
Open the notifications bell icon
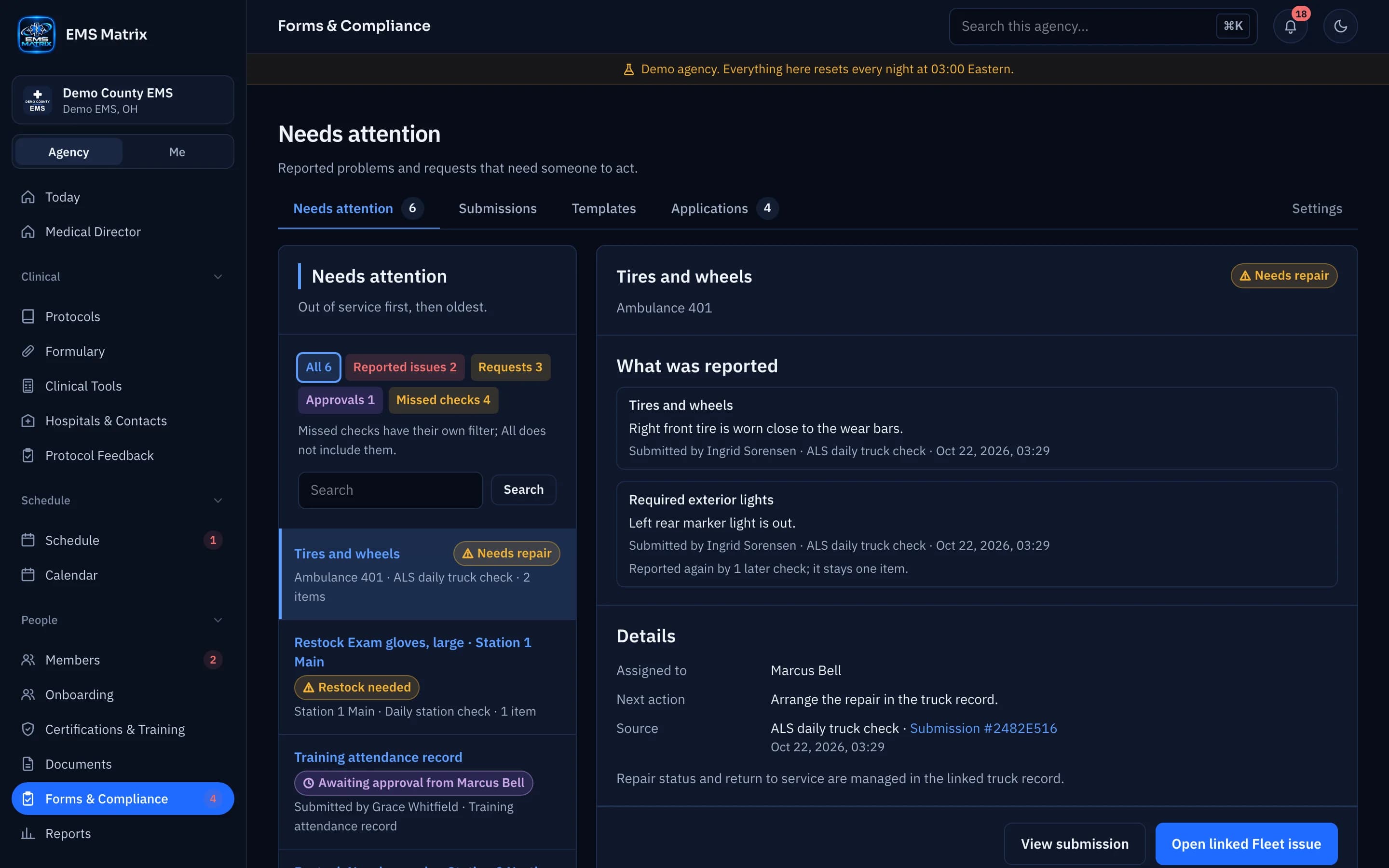coord(1290,27)
